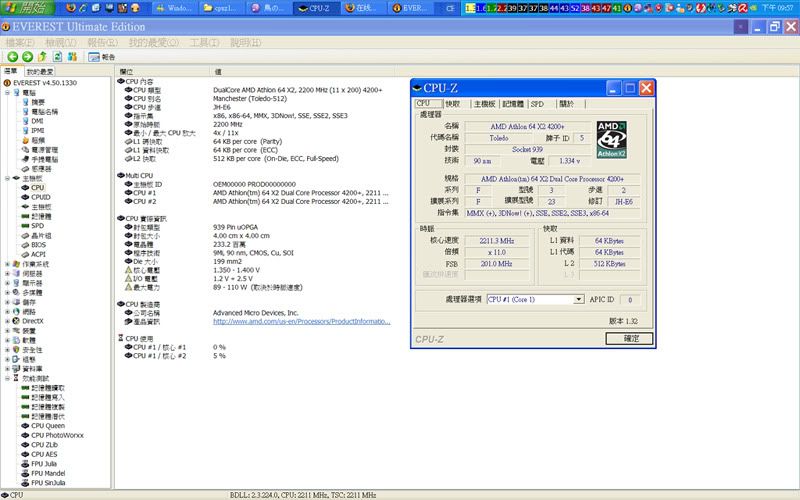Image resolution: width=800 pixels, height=500 pixels.
Task: Select FPU Julia benchmark in tree
Action: (45, 462)
